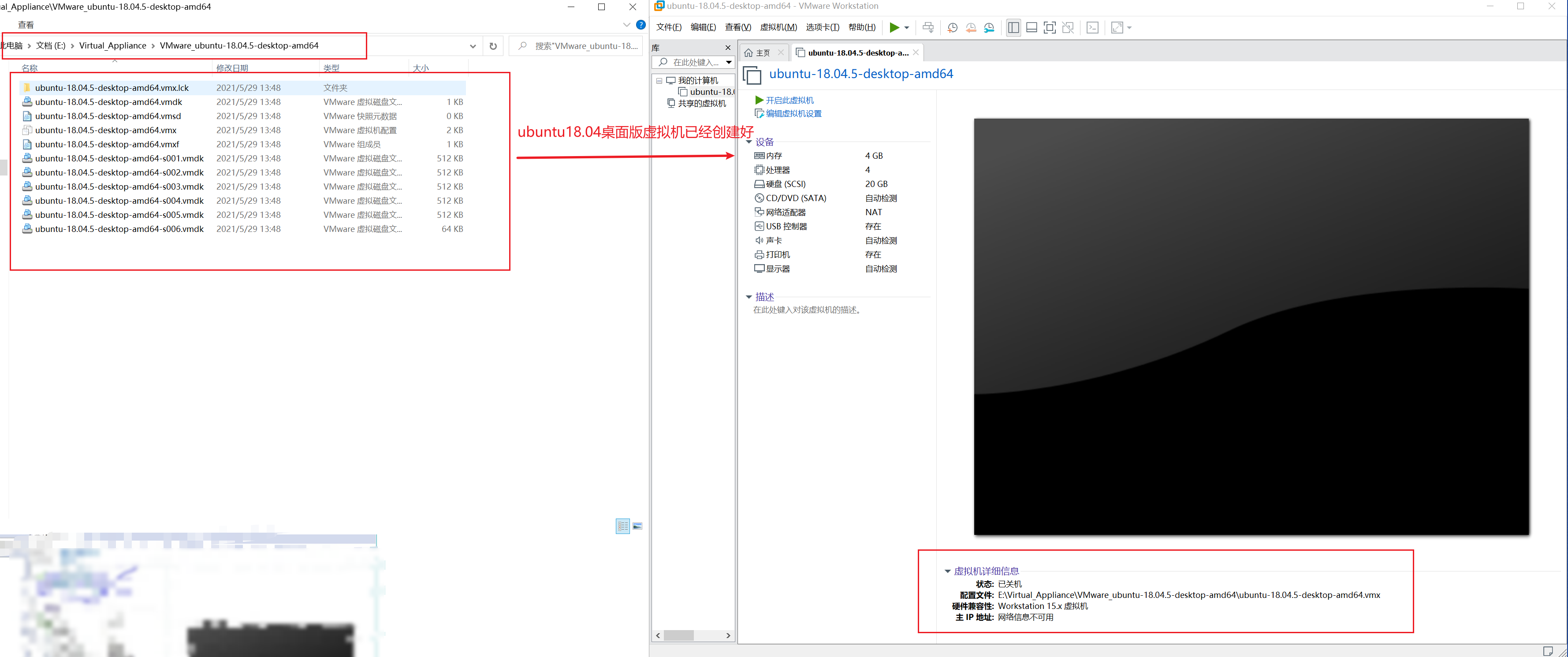Close the ubuntu-18.04.5-desktop tab
Viewport: 1568px width, 657px height.
click(916, 52)
